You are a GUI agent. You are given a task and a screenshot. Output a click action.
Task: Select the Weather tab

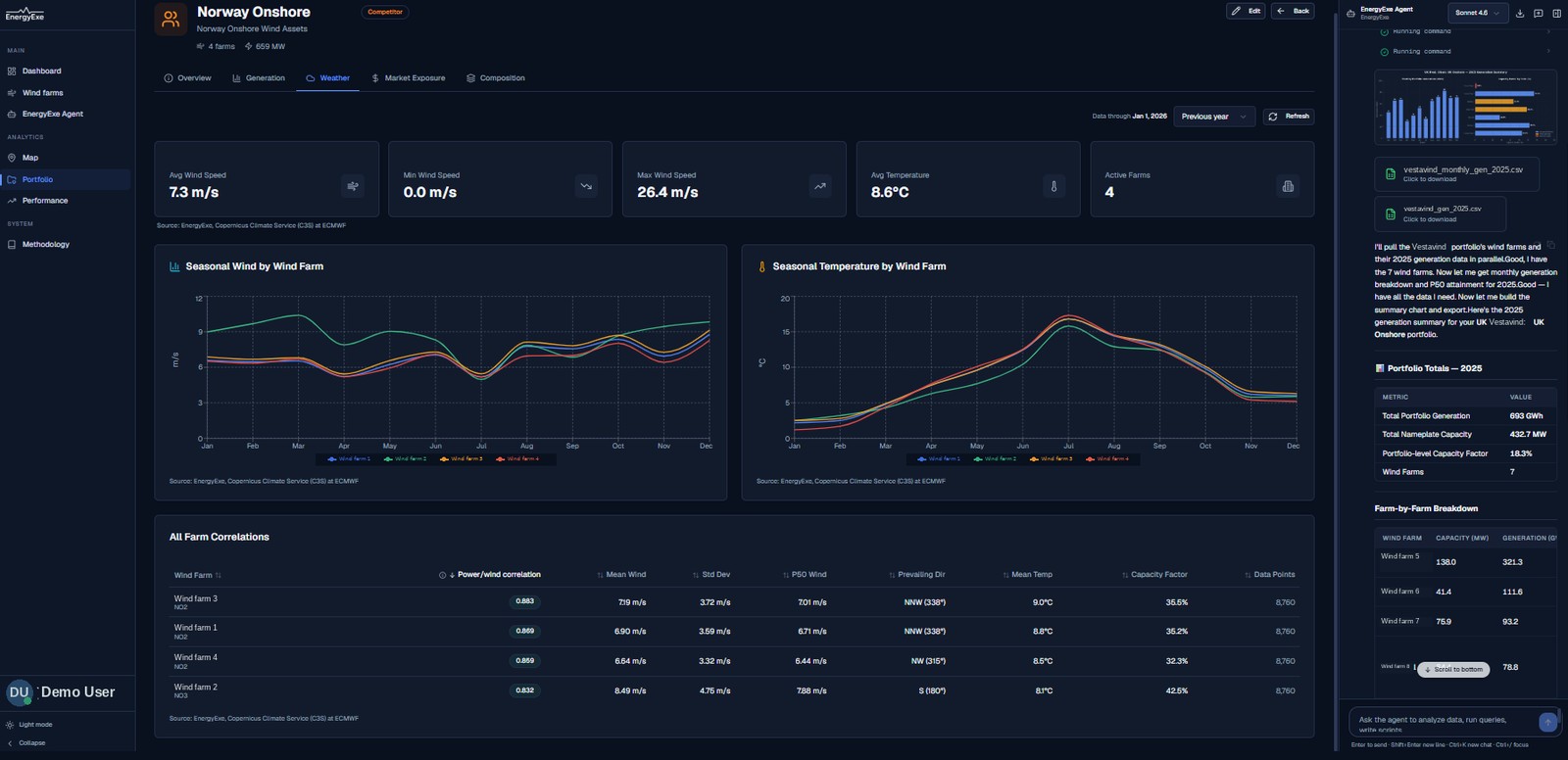pyautogui.click(x=327, y=78)
